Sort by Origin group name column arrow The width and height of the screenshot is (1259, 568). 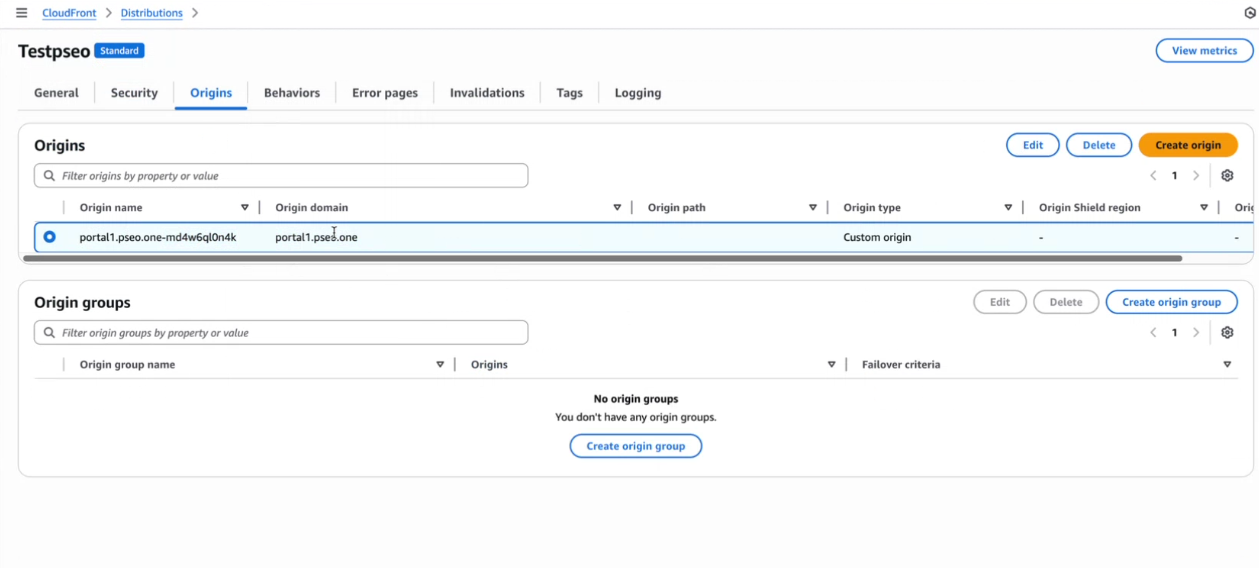440,365
